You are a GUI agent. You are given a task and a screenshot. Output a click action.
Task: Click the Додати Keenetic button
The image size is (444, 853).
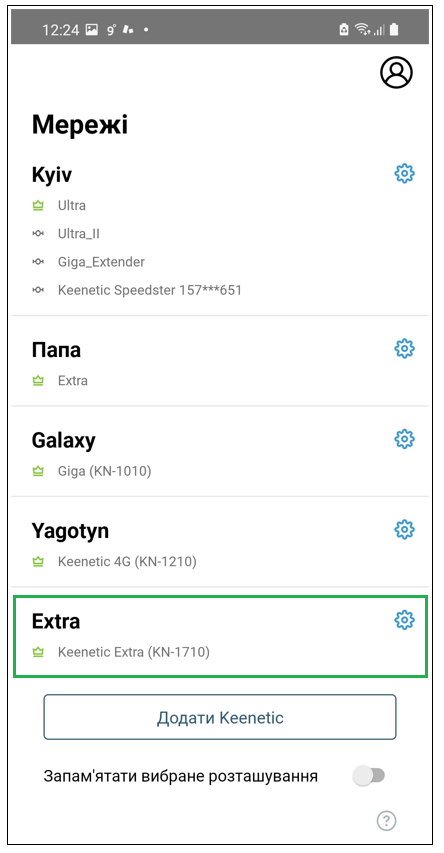[220, 717]
